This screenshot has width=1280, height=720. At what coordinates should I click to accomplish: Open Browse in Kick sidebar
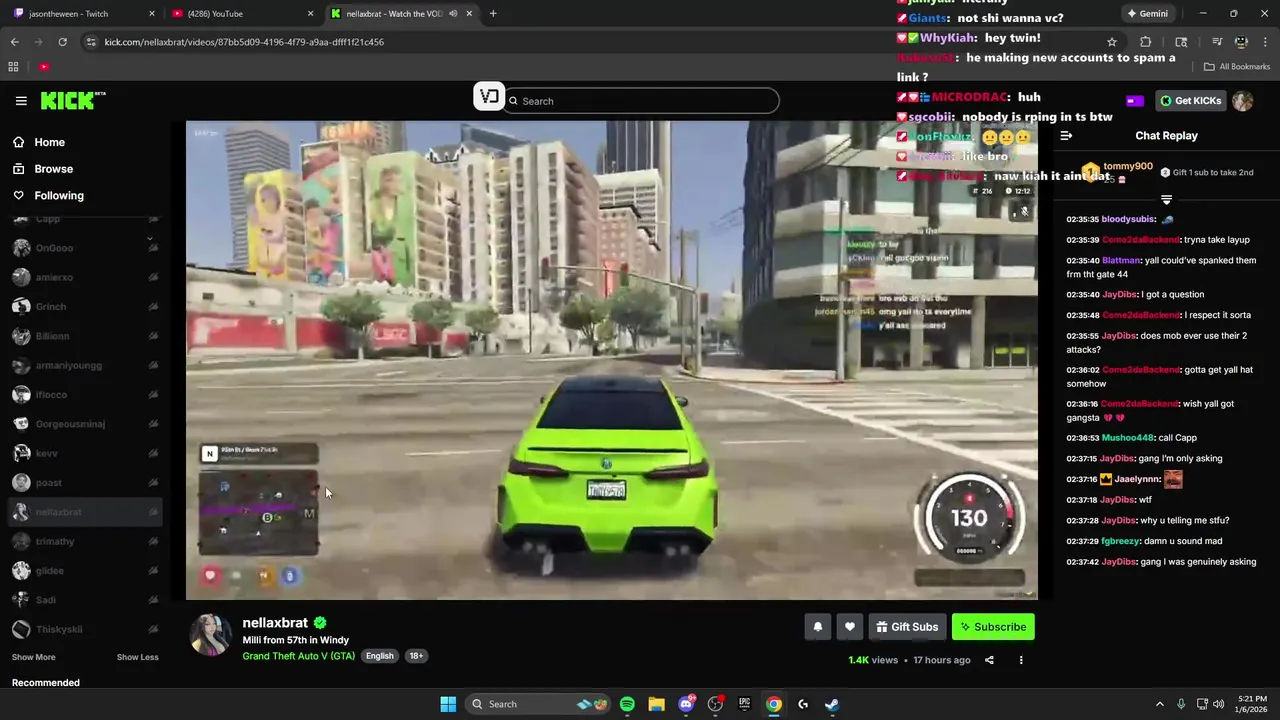(53, 169)
